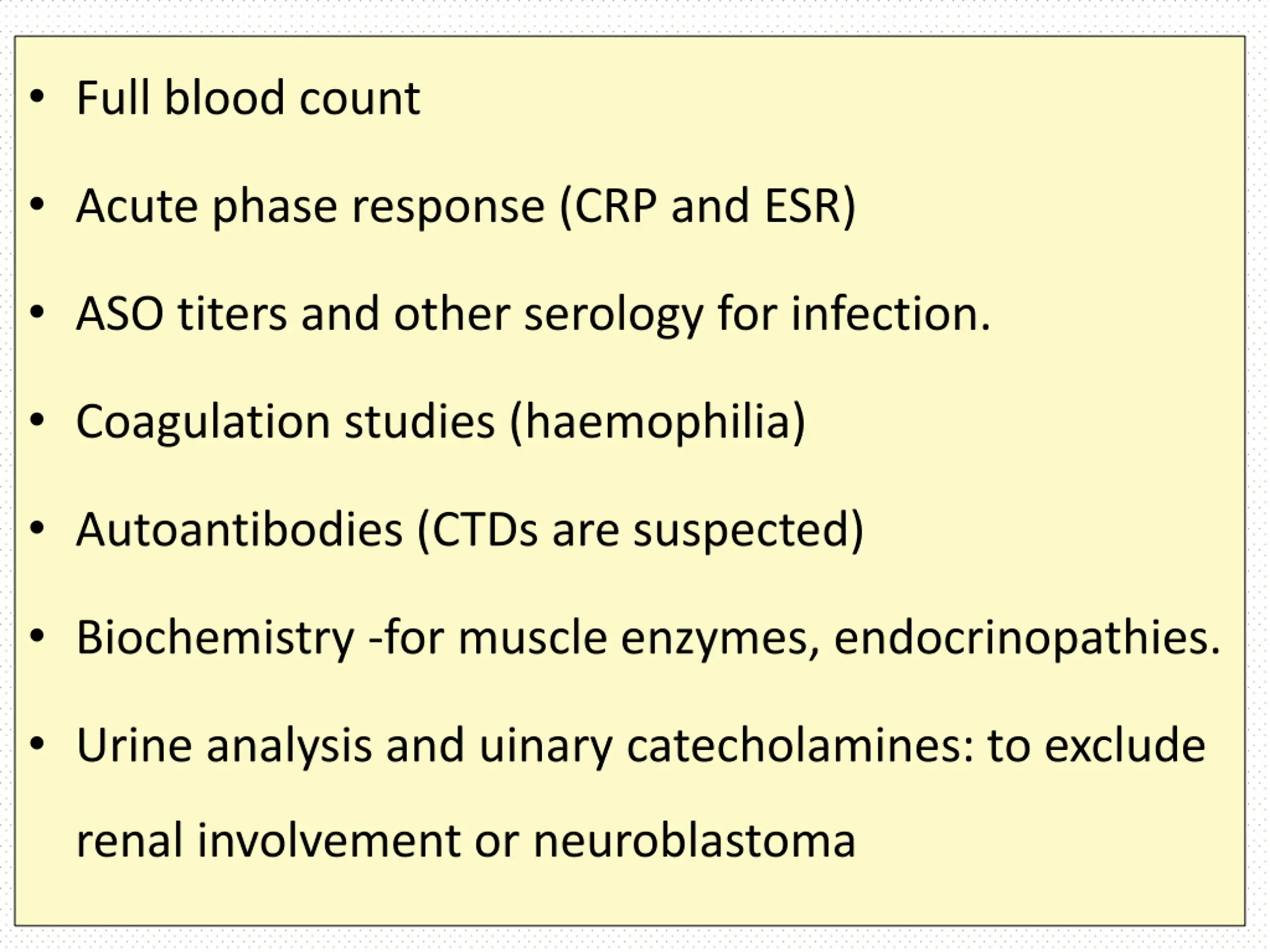
Task: Click the word '(haemophilia)'
Action: tap(658, 423)
